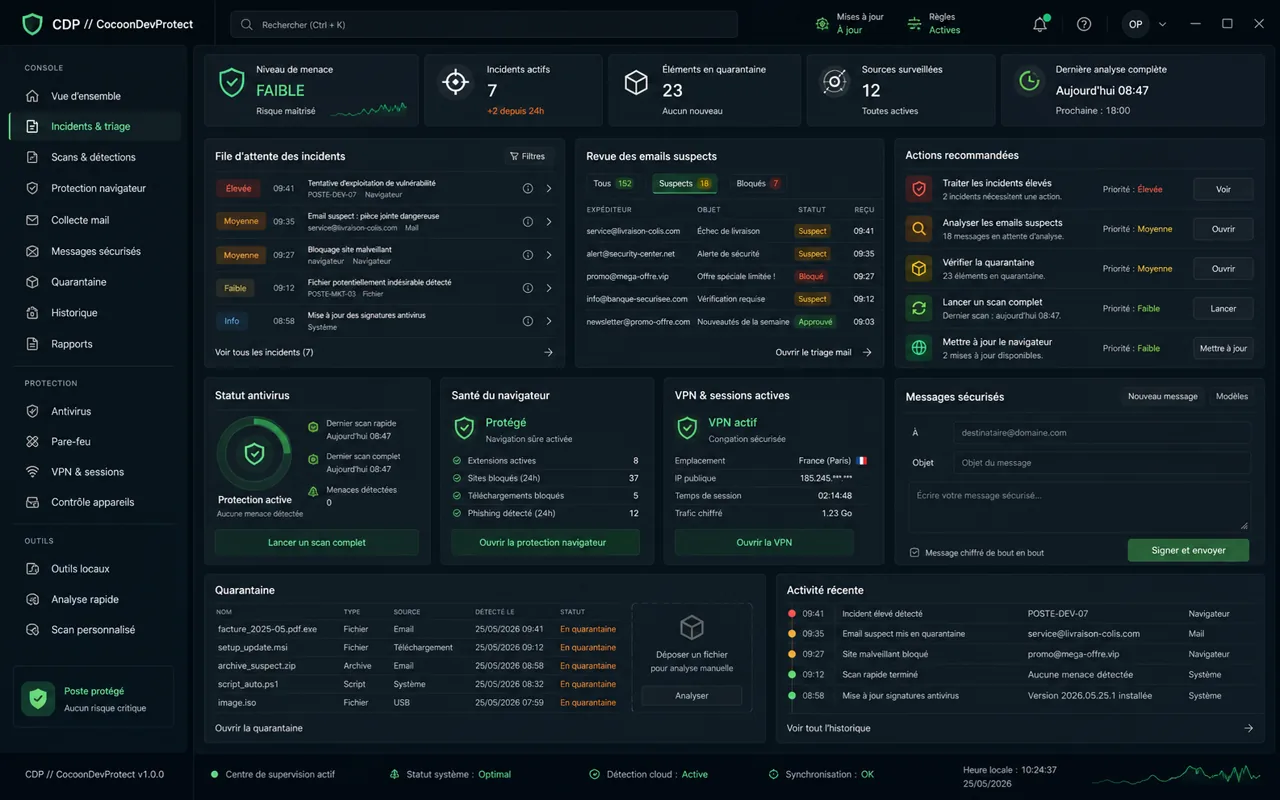This screenshot has width=1280, height=800.
Task: Open the Ouvrir le triage mail link
Action: coord(824,352)
